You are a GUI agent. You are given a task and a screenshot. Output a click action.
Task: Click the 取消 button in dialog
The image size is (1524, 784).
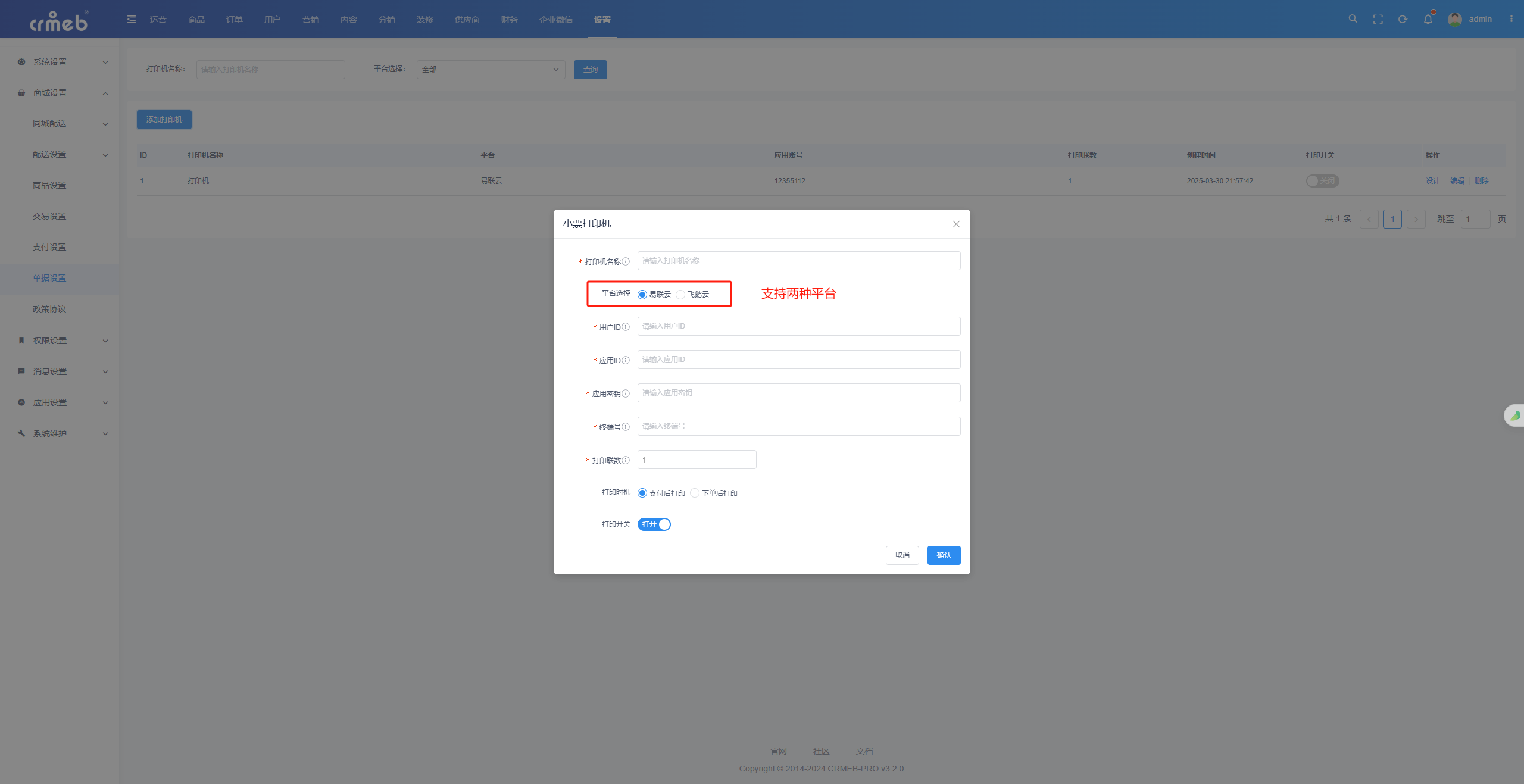[x=902, y=555]
